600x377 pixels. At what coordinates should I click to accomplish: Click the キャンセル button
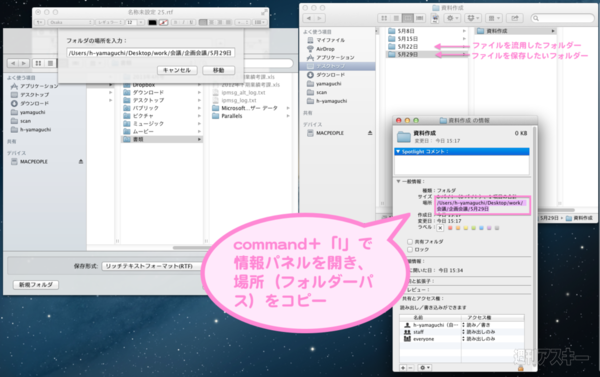[x=177, y=70]
